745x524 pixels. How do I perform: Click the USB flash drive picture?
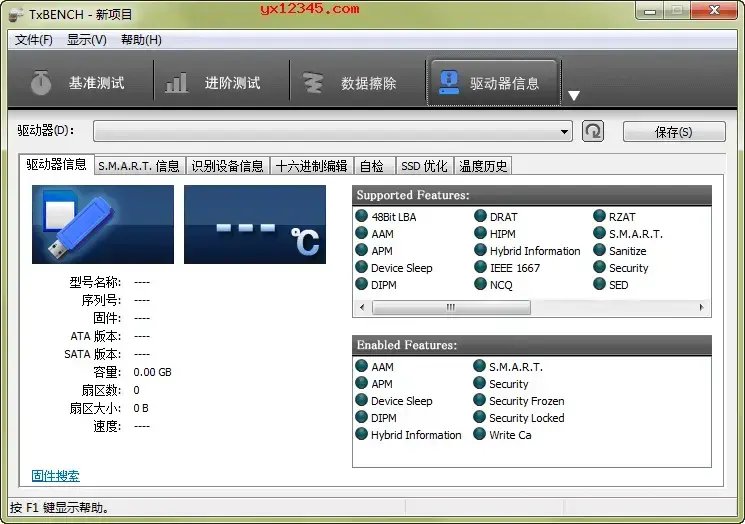point(103,224)
